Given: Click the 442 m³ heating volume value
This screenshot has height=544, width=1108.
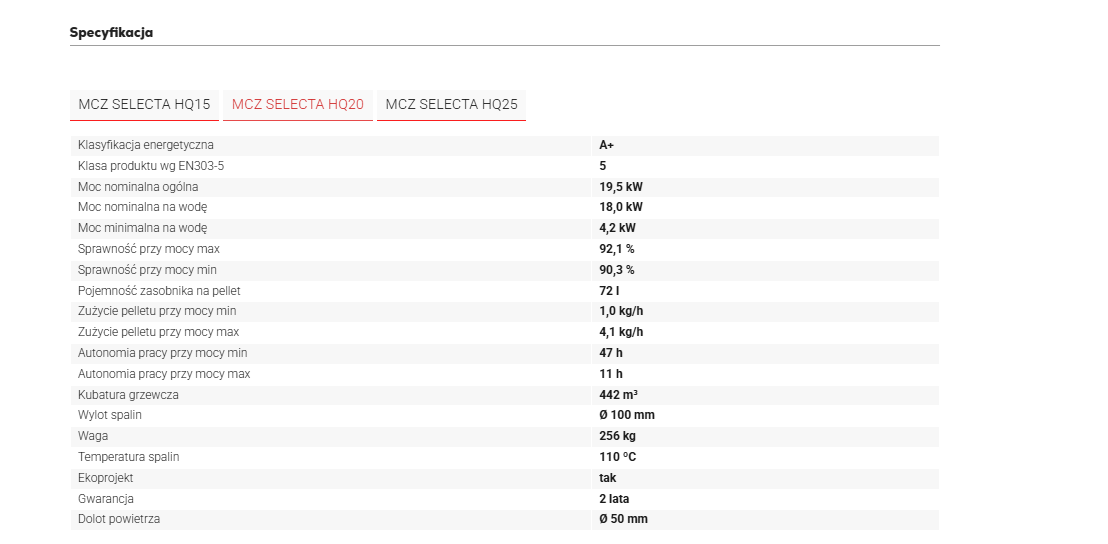Looking at the screenshot, I should click(x=618, y=395).
